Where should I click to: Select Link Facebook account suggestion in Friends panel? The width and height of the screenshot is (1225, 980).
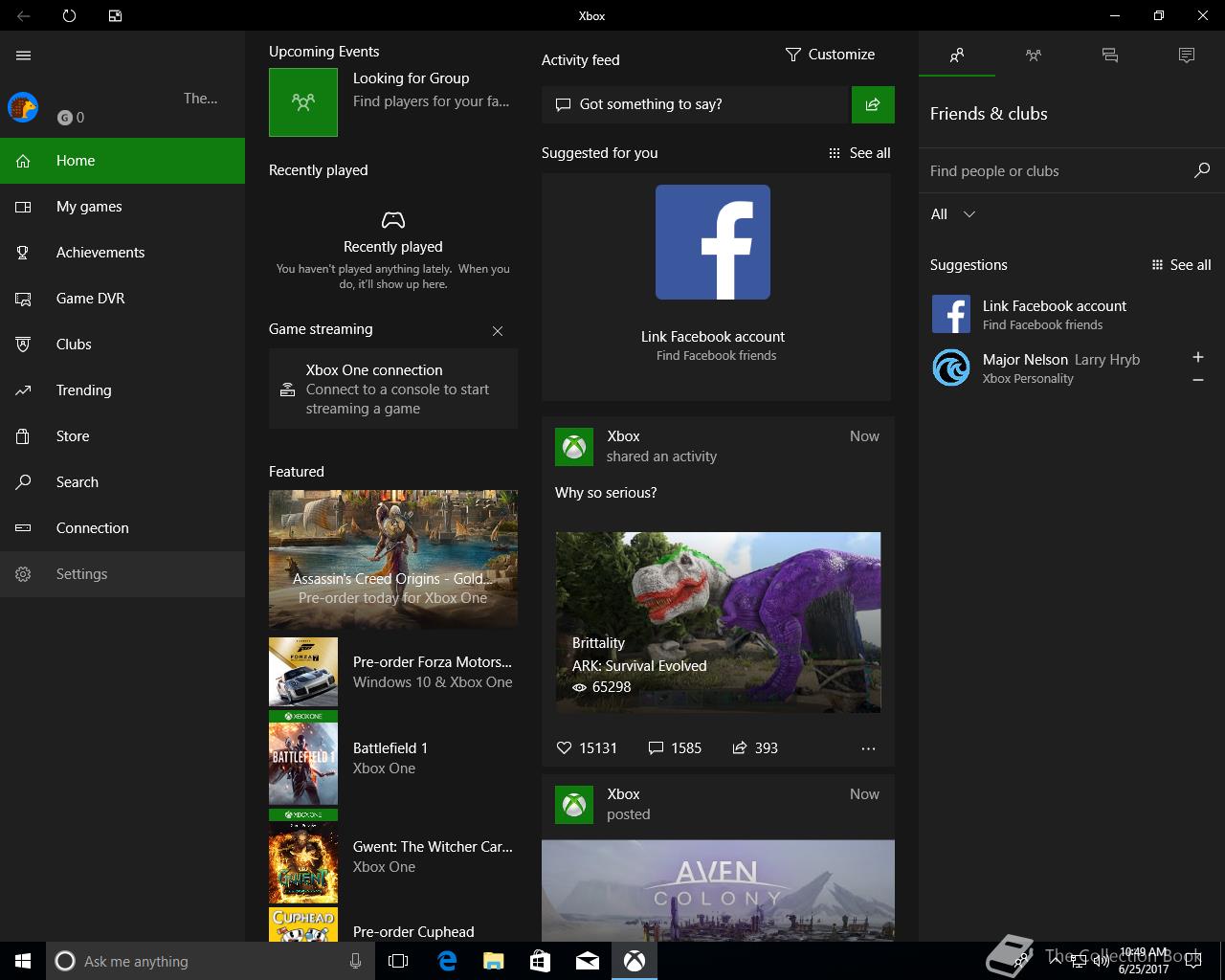coord(1072,314)
